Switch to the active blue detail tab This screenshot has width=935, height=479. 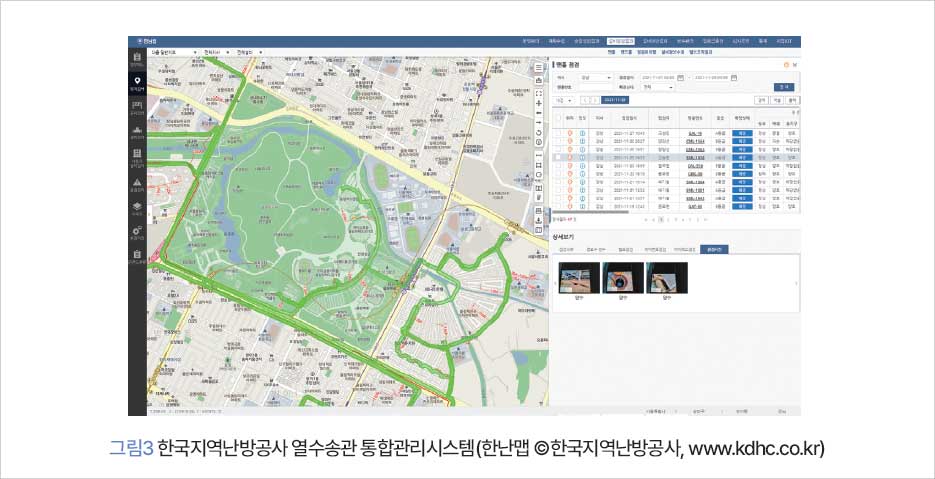(x=715, y=248)
